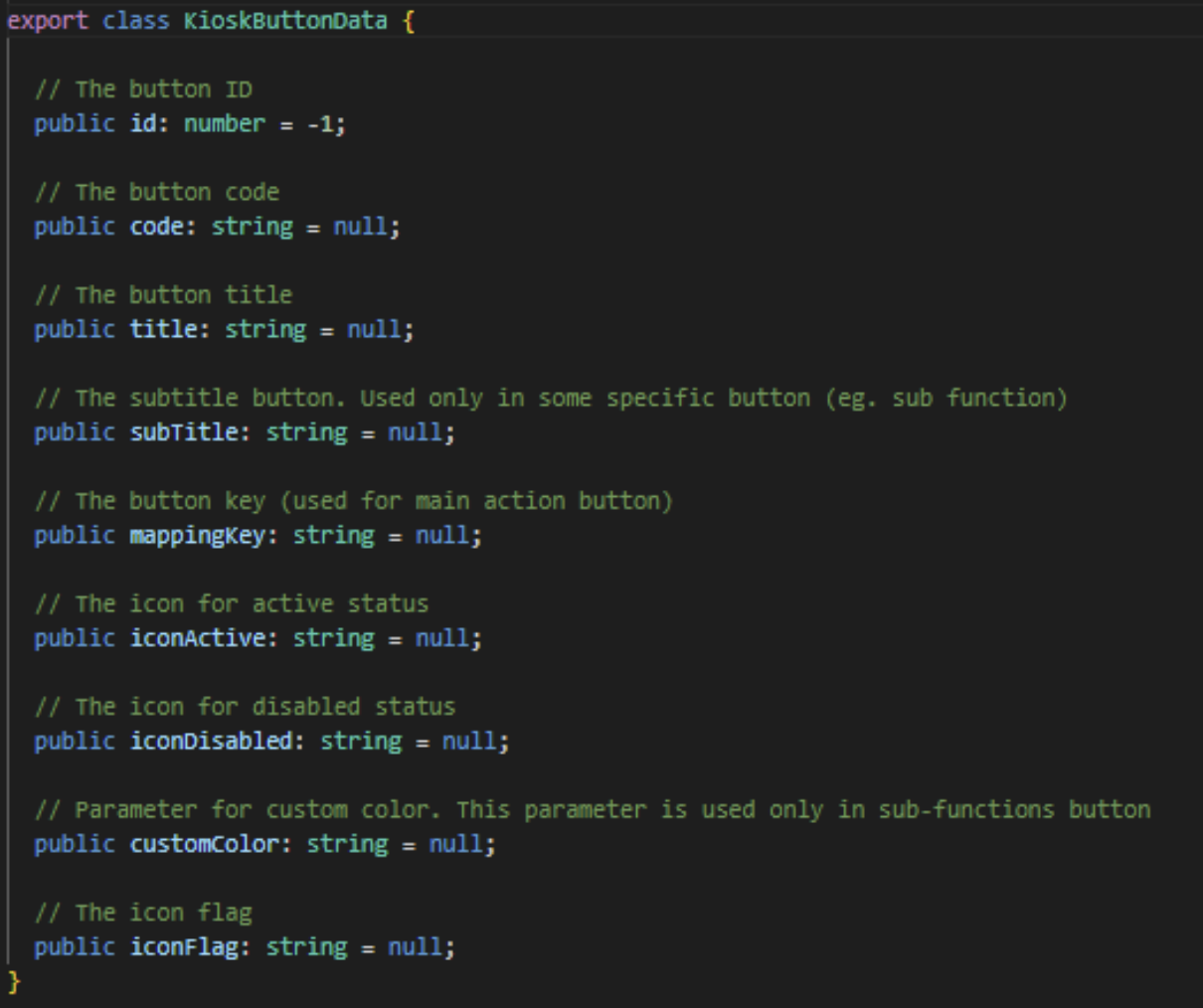Place cursor in mappingKey property

coord(198,535)
